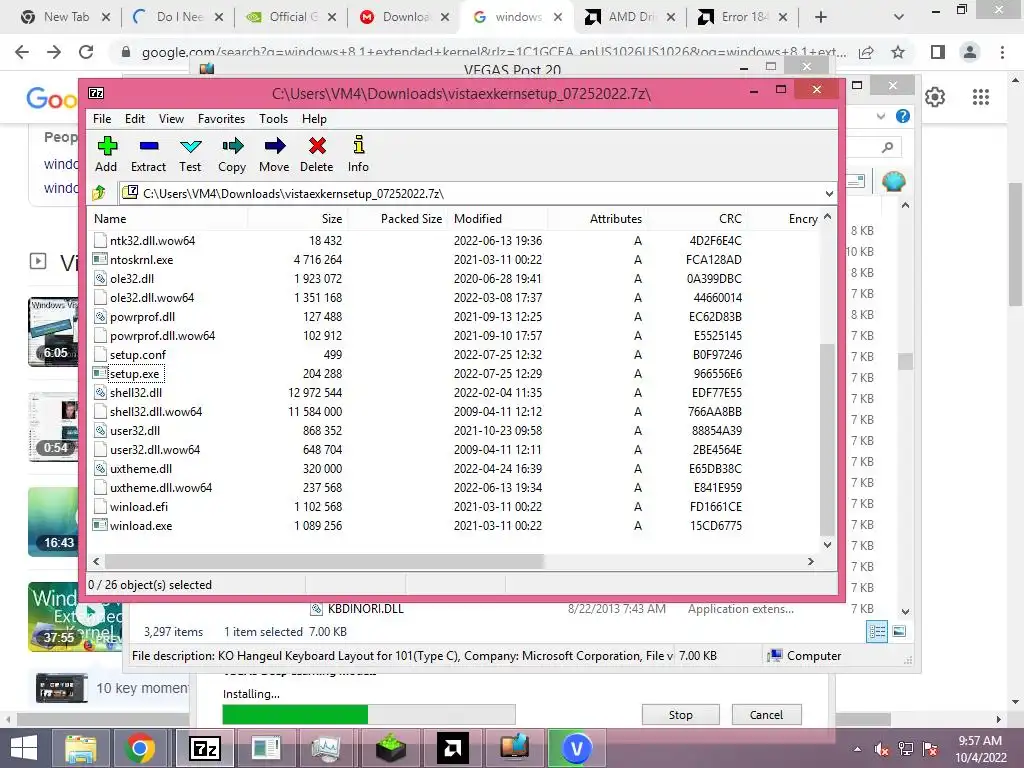Image resolution: width=1024 pixels, height=768 pixels.
Task: Open the Help menu in 7-Zip
Action: 314,119
